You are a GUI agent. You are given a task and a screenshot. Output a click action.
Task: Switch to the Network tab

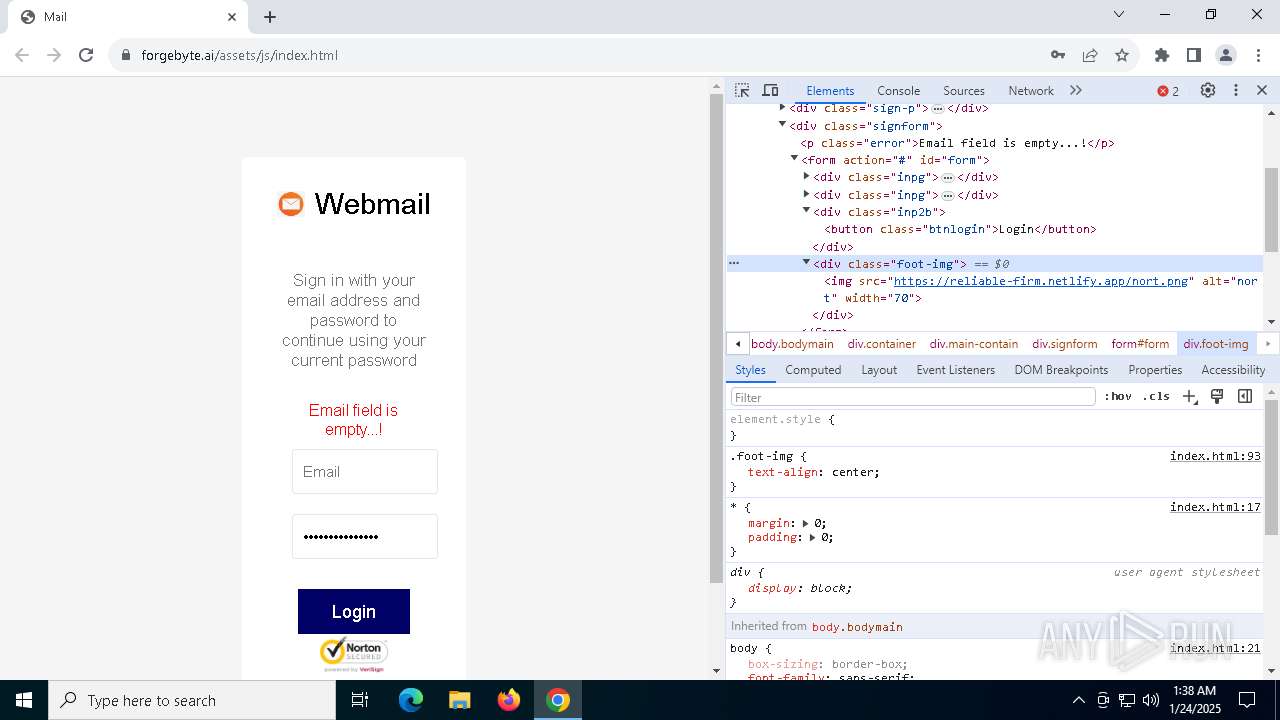(1031, 90)
